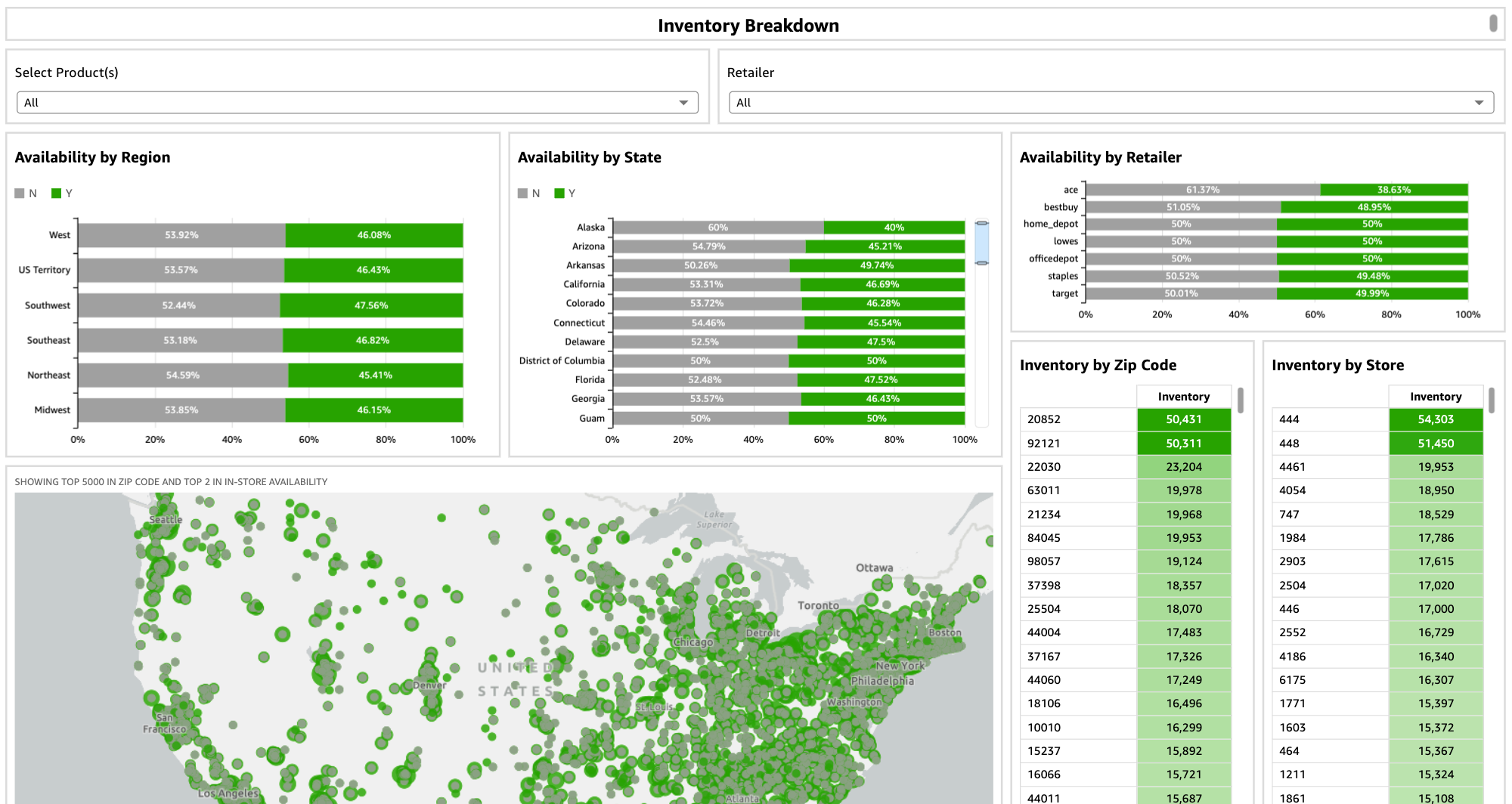Sort by Inventory header in Zip Code table

(1183, 397)
